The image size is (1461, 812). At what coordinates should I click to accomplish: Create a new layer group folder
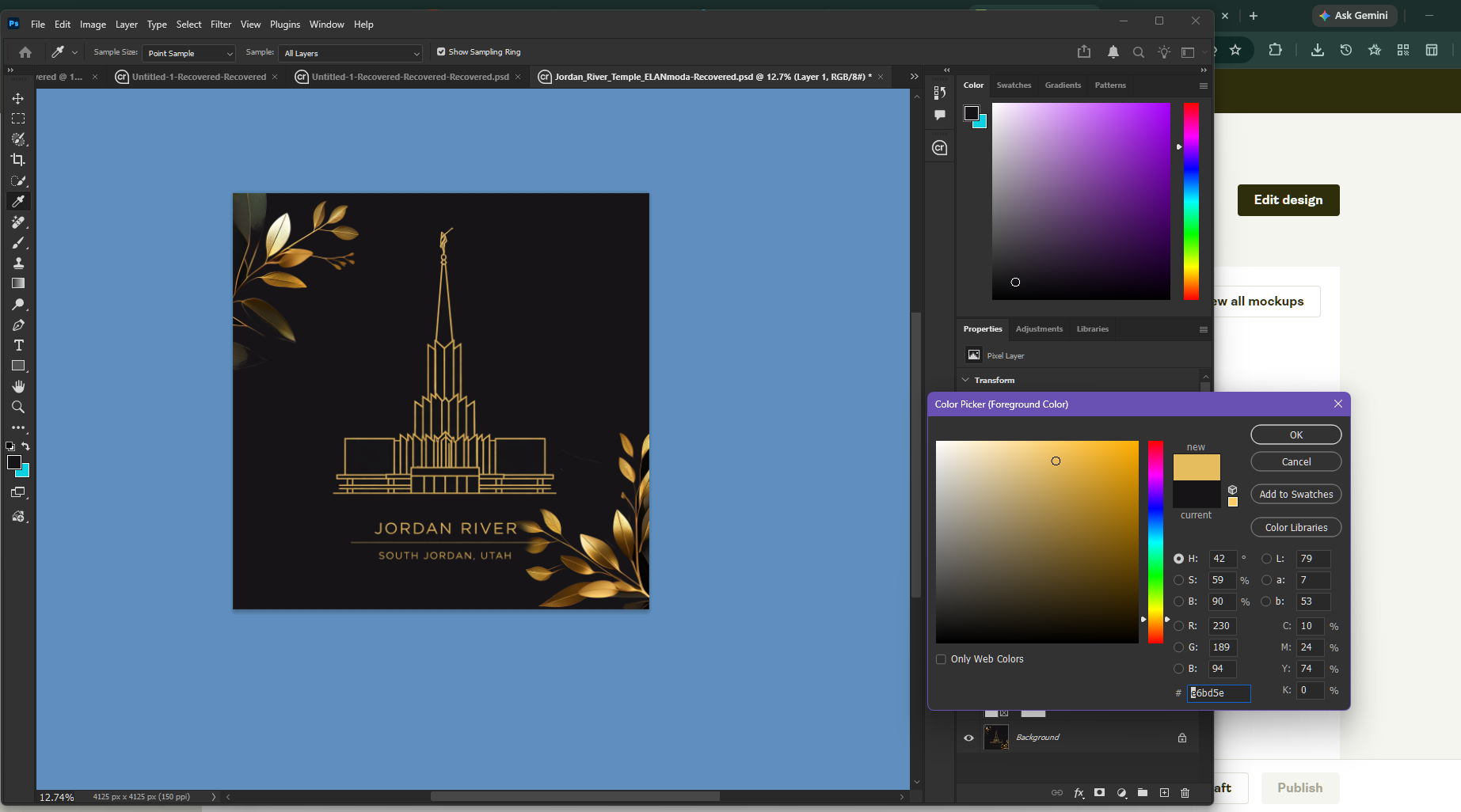pyautogui.click(x=1143, y=792)
